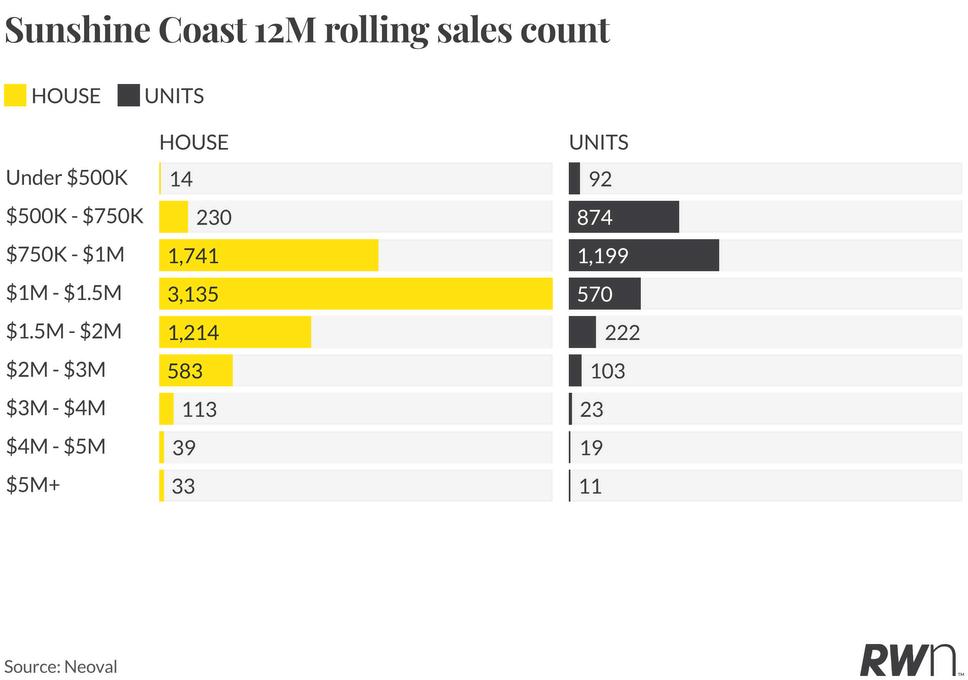Click the $1M - $1.5M row label
Image resolution: width=968 pixels, height=680 pixels.
click(x=64, y=293)
